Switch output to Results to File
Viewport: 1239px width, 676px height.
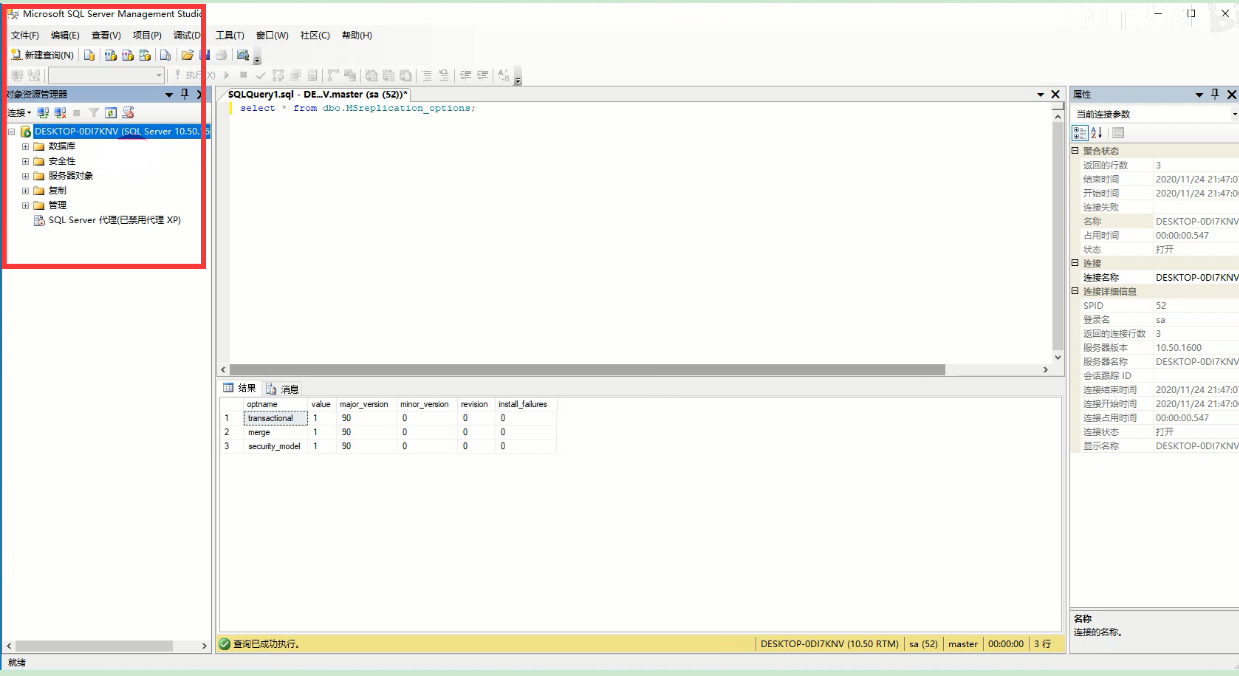[x=404, y=75]
